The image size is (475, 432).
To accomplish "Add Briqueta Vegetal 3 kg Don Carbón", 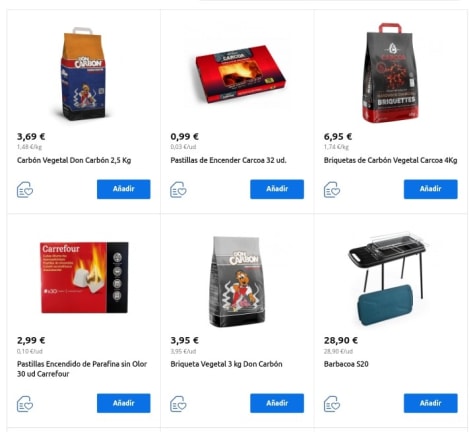I will (277, 403).
